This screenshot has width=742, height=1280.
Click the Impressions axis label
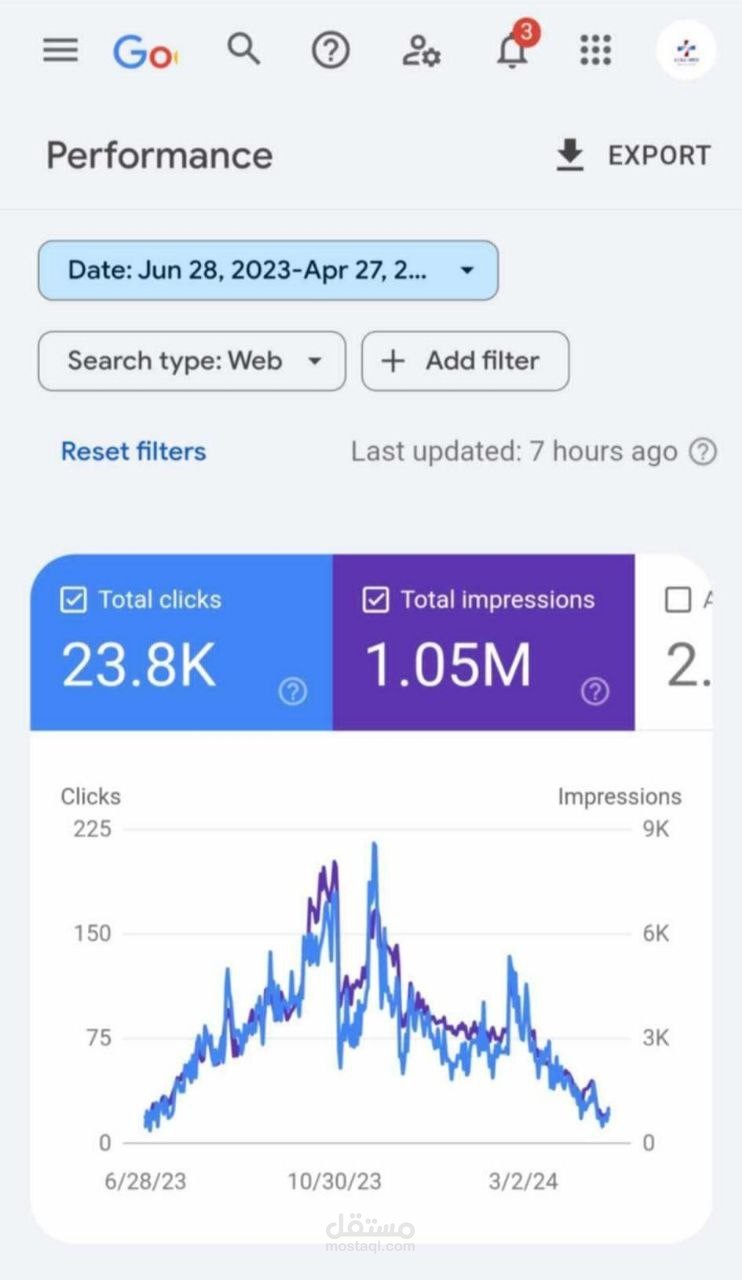click(x=619, y=797)
